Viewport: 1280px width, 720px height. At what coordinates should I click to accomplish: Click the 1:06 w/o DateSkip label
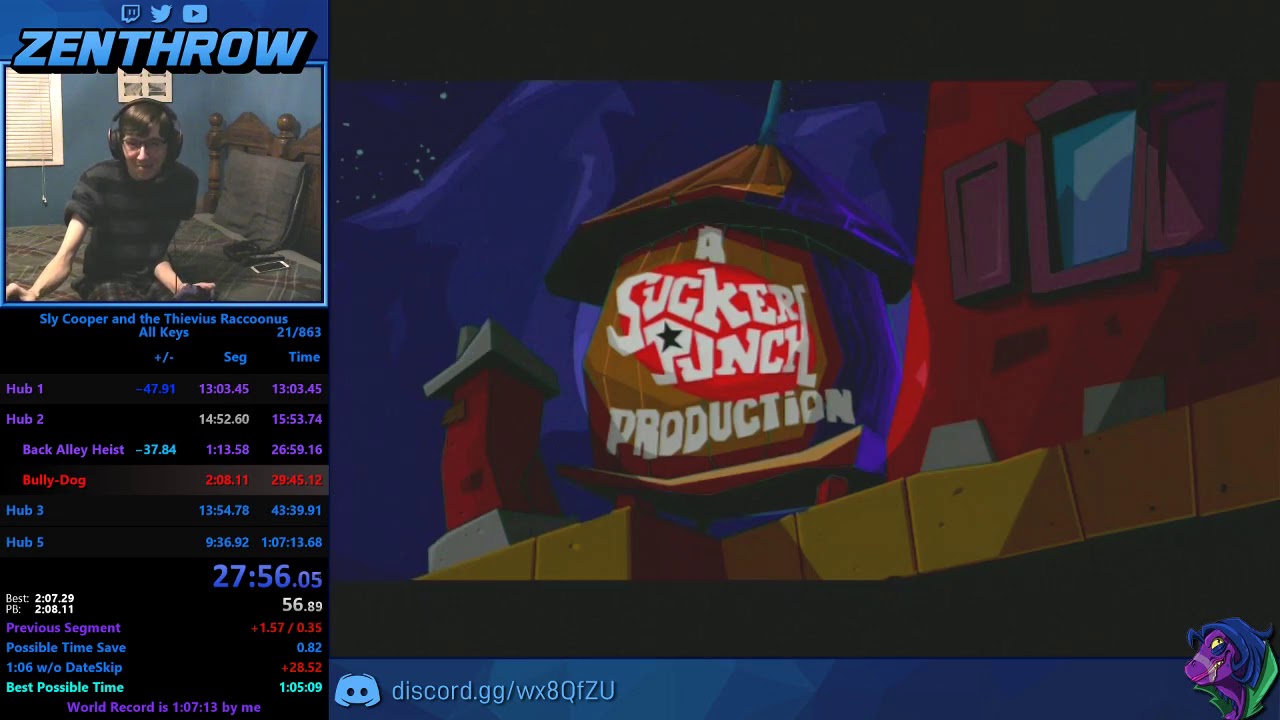click(64, 668)
